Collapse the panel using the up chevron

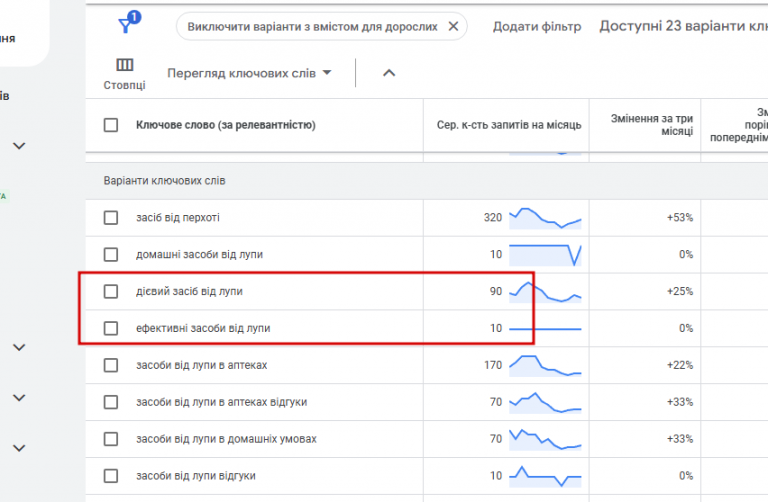(389, 73)
